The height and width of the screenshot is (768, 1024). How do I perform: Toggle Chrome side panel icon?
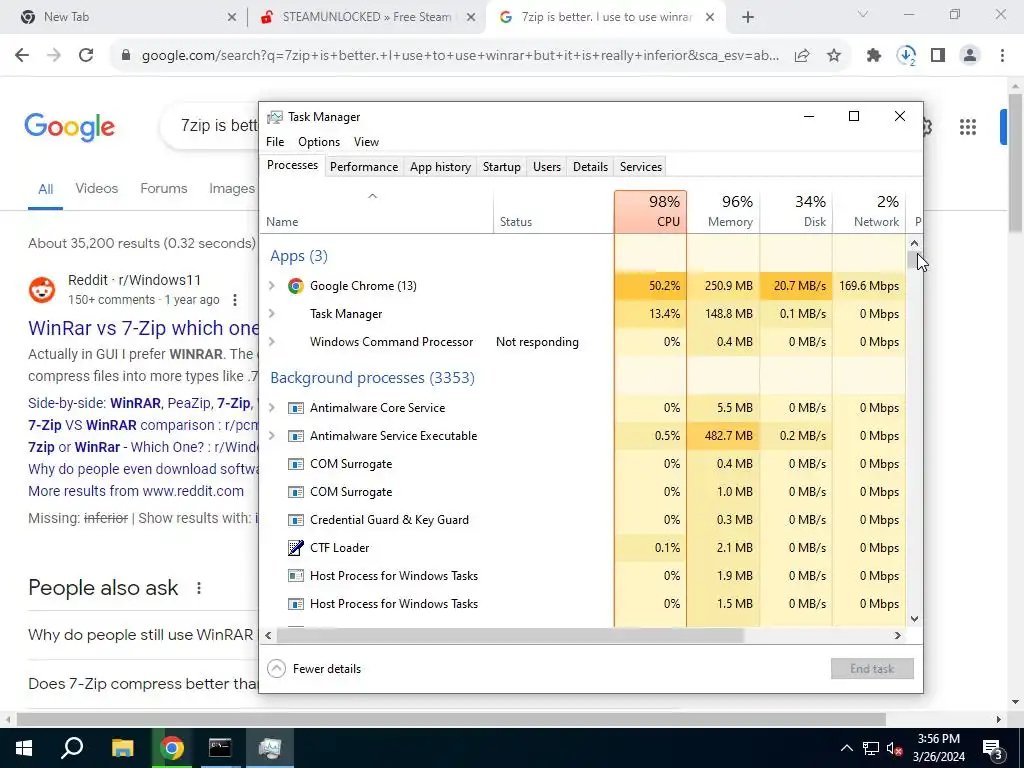point(938,56)
